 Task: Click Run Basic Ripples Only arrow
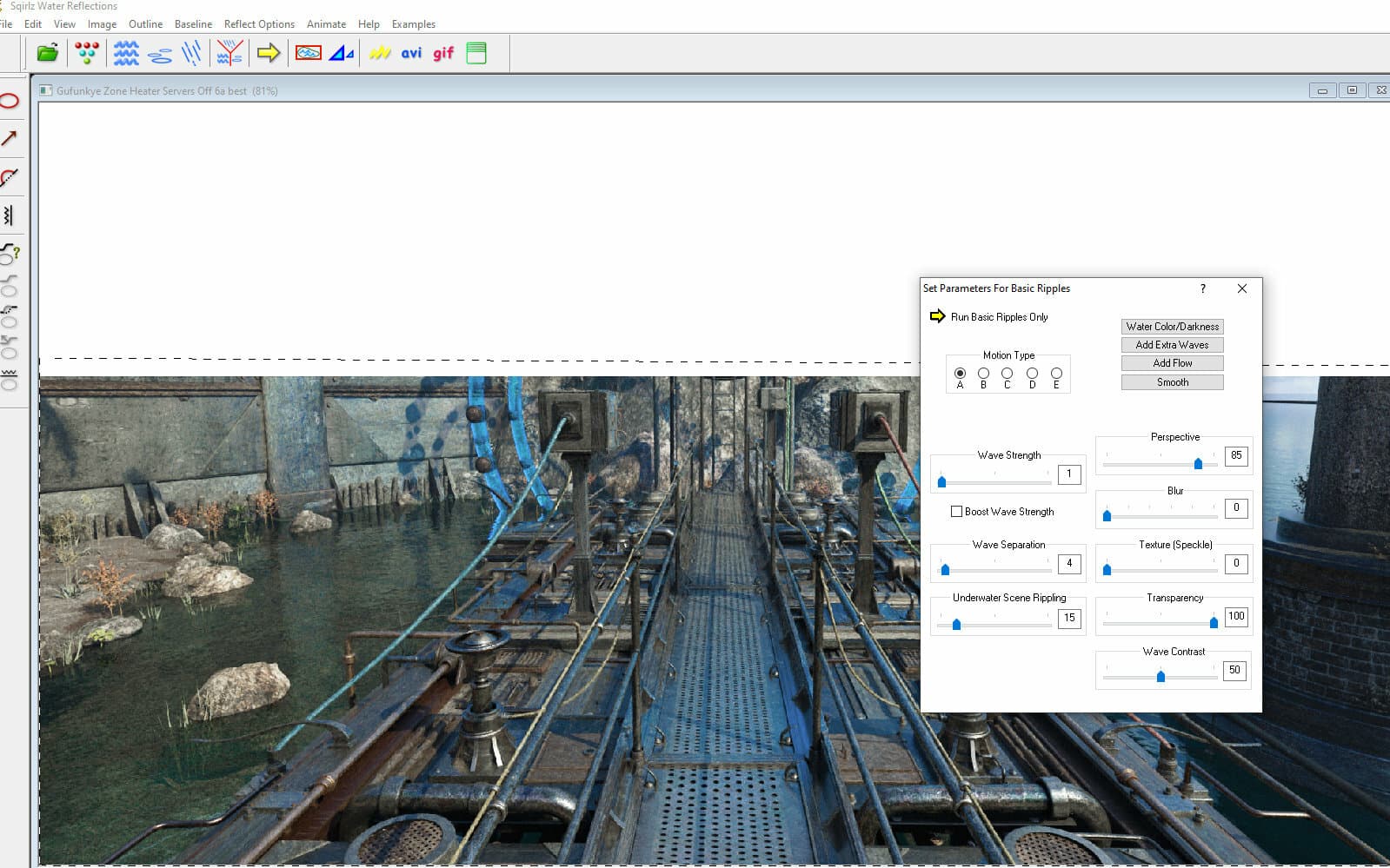[937, 316]
